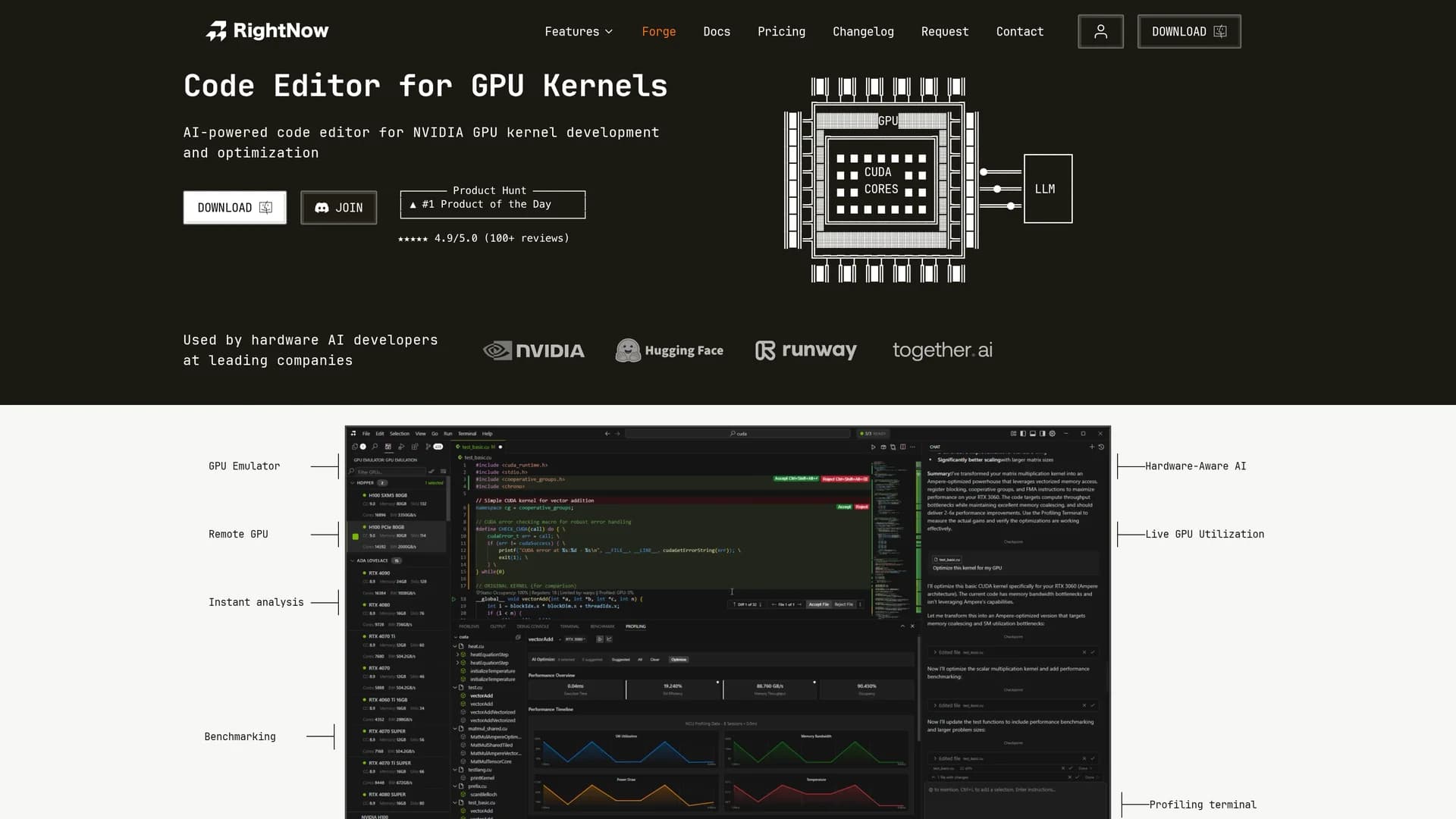Image resolution: width=1456 pixels, height=819 pixels.
Task: Open the Features dropdown menu
Action: click(579, 32)
